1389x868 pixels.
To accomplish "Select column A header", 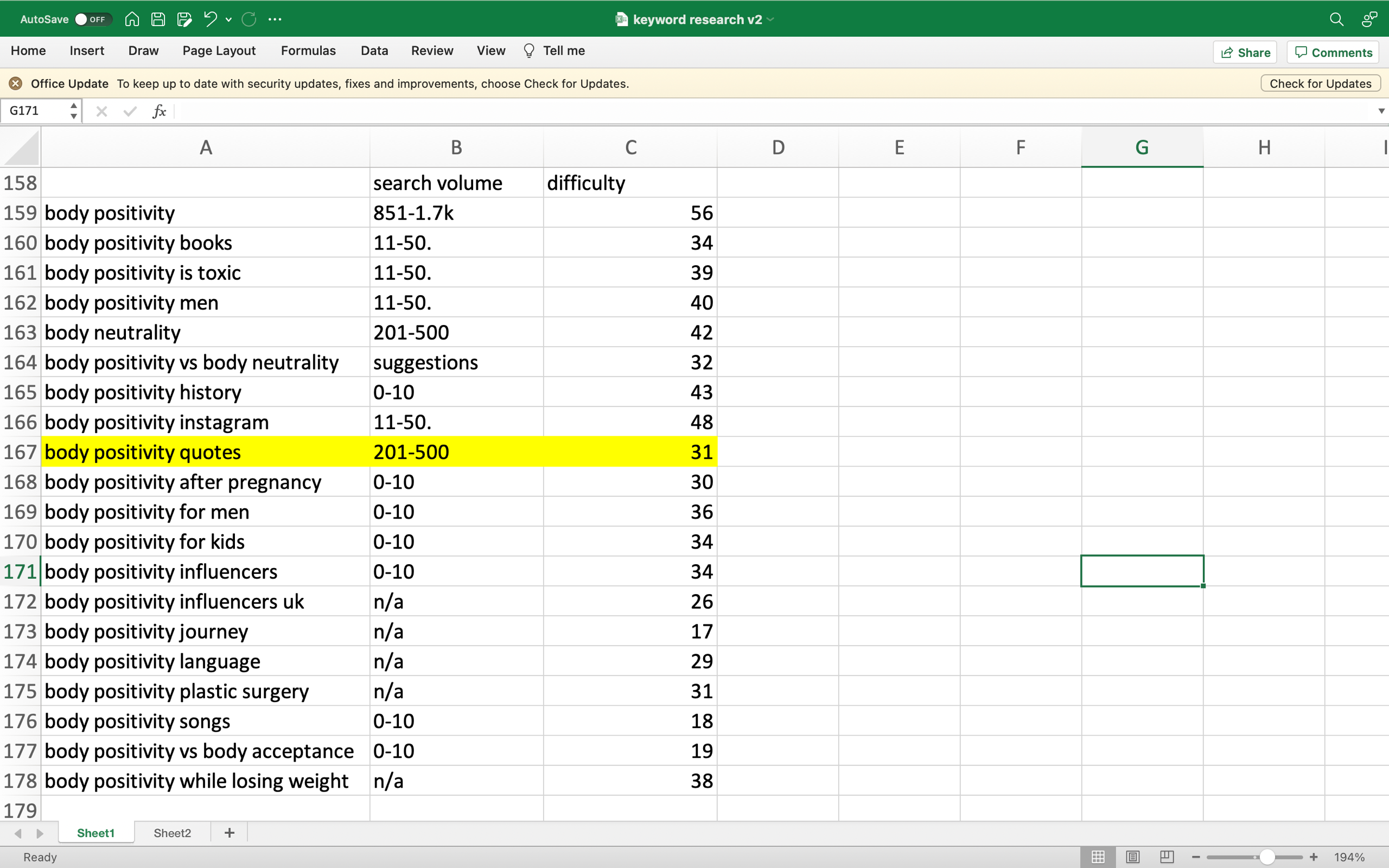I will tap(206, 148).
